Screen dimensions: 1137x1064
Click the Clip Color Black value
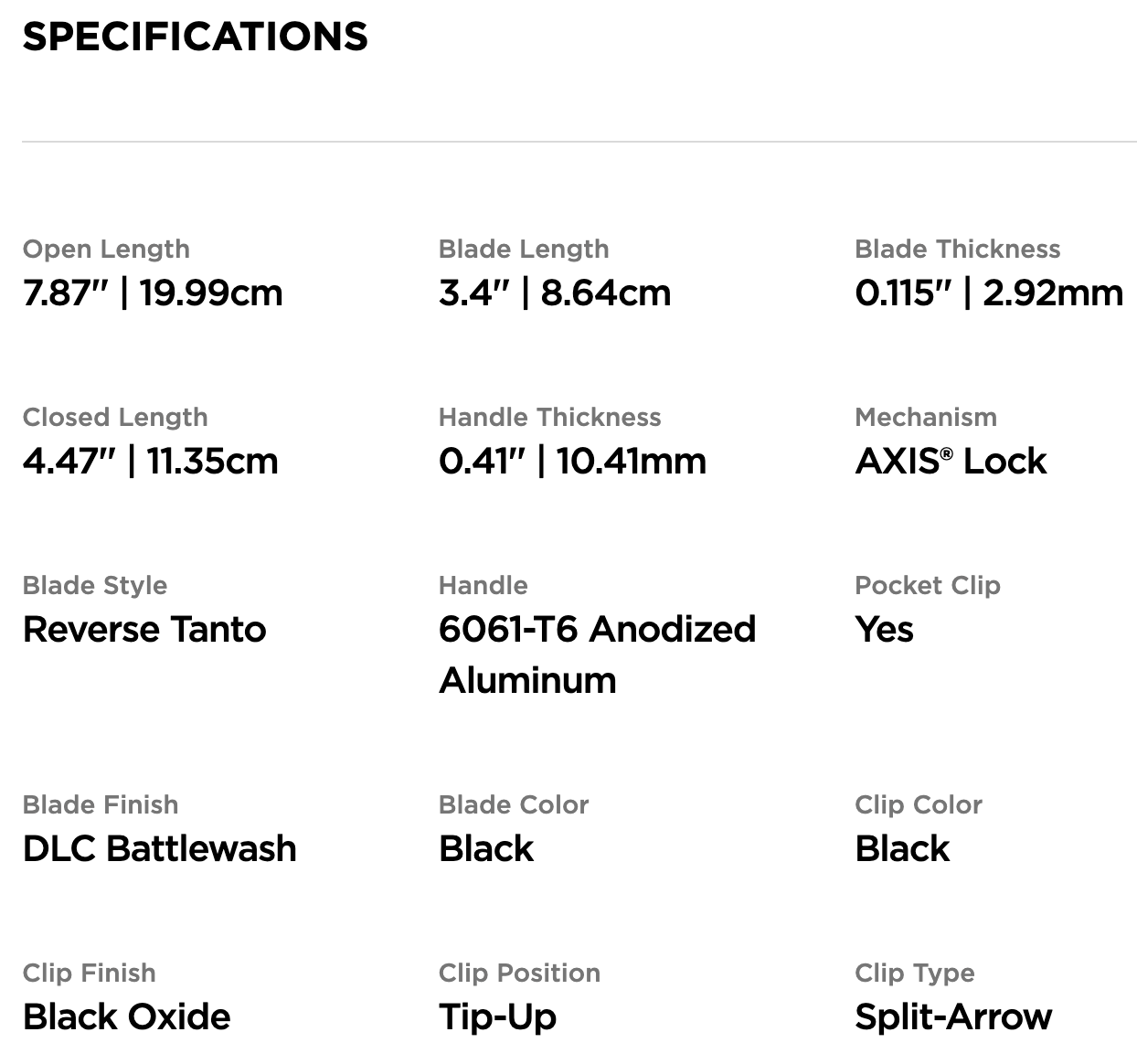click(x=902, y=849)
